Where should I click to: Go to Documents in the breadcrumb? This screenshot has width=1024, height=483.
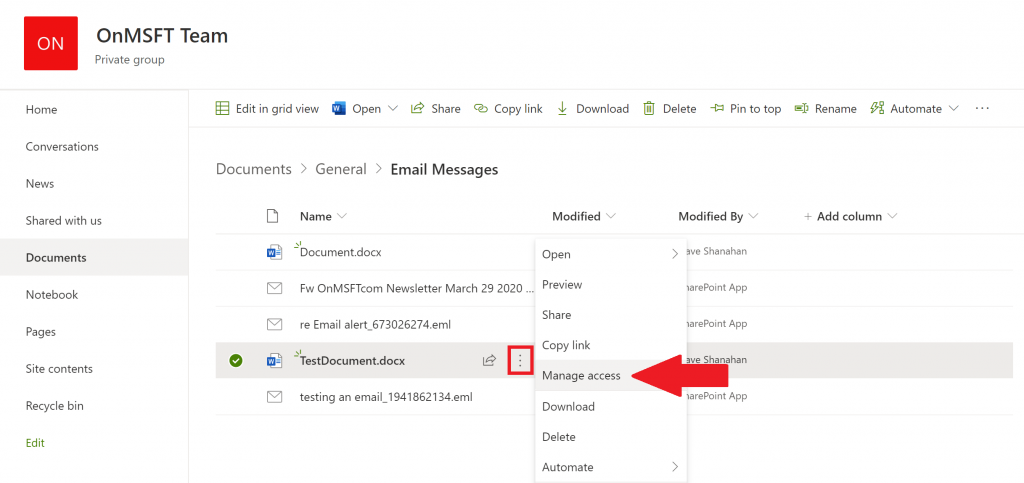tap(253, 169)
